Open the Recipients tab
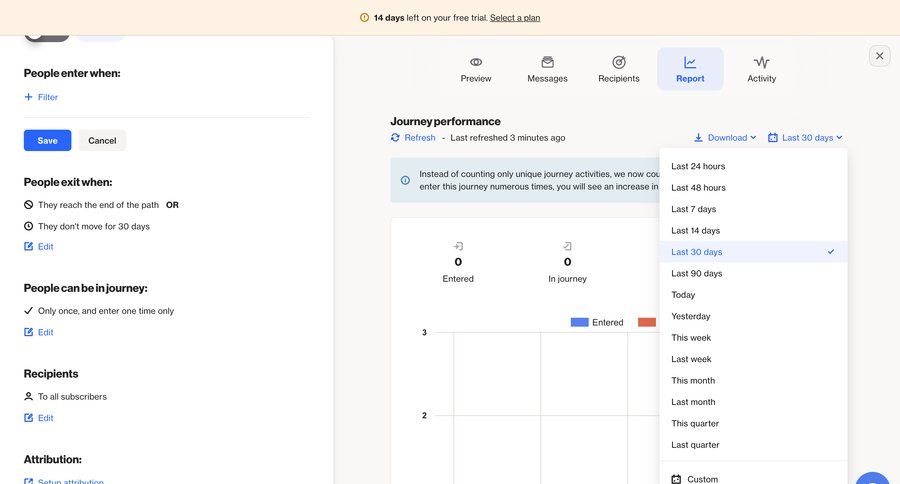The height and width of the screenshot is (484, 900). click(x=618, y=69)
